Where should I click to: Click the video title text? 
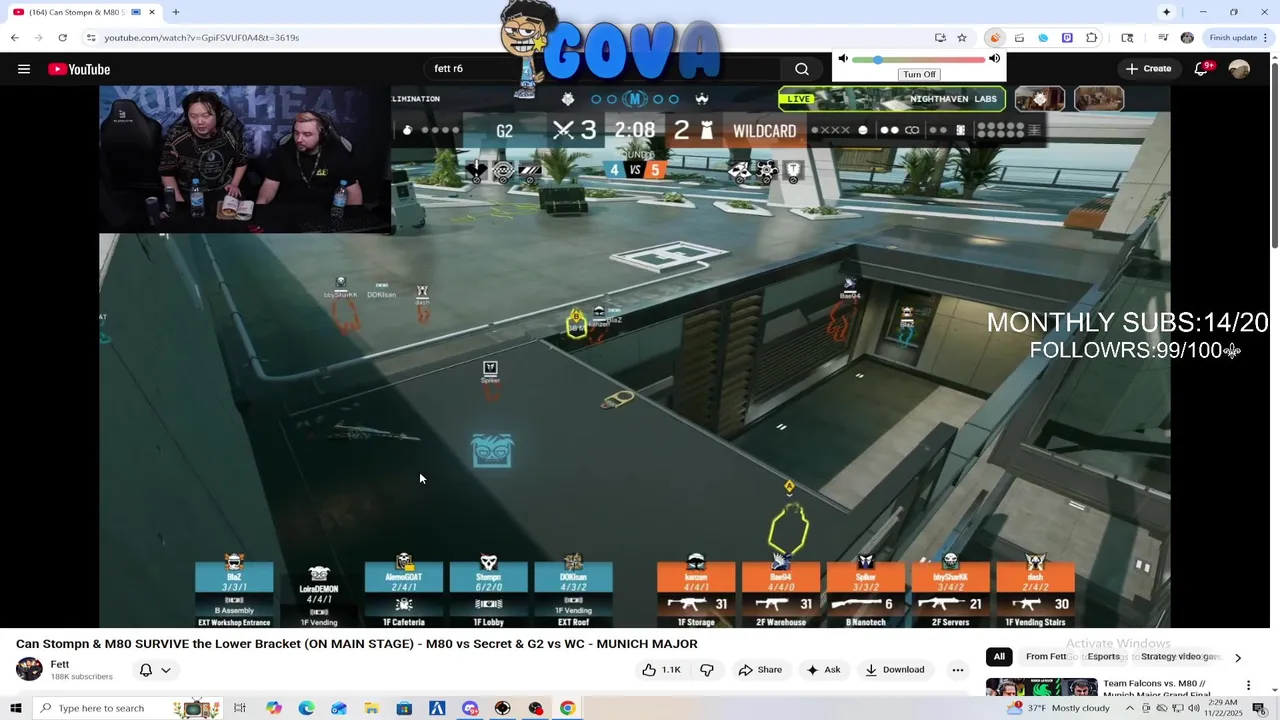[357, 644]
